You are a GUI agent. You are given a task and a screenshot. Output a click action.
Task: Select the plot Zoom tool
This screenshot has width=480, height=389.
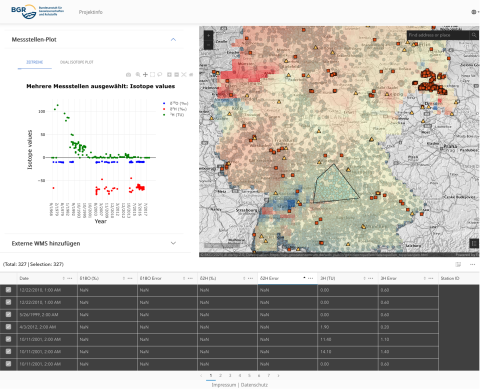click(138, 75)
